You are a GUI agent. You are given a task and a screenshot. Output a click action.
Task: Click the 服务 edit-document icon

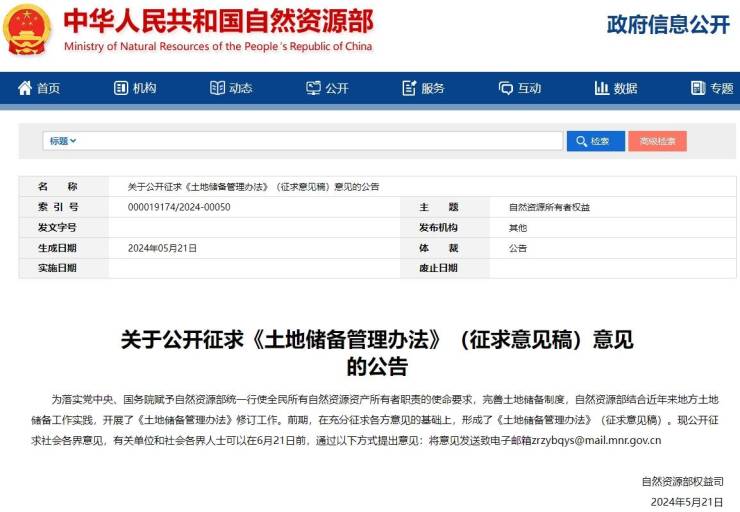click(409, 88)
